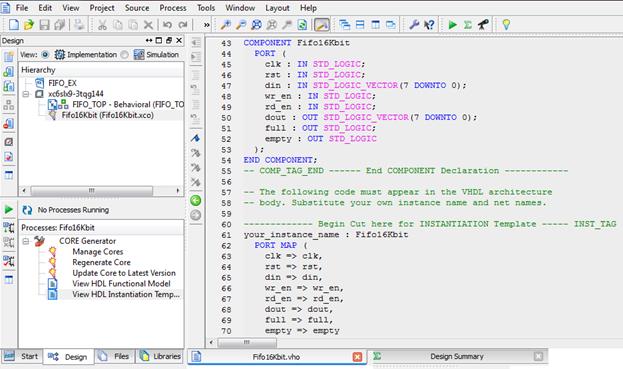This screenshot has height=369, width=623.
Task: Click the Save icon in toolbar
Action: point(44,25)
